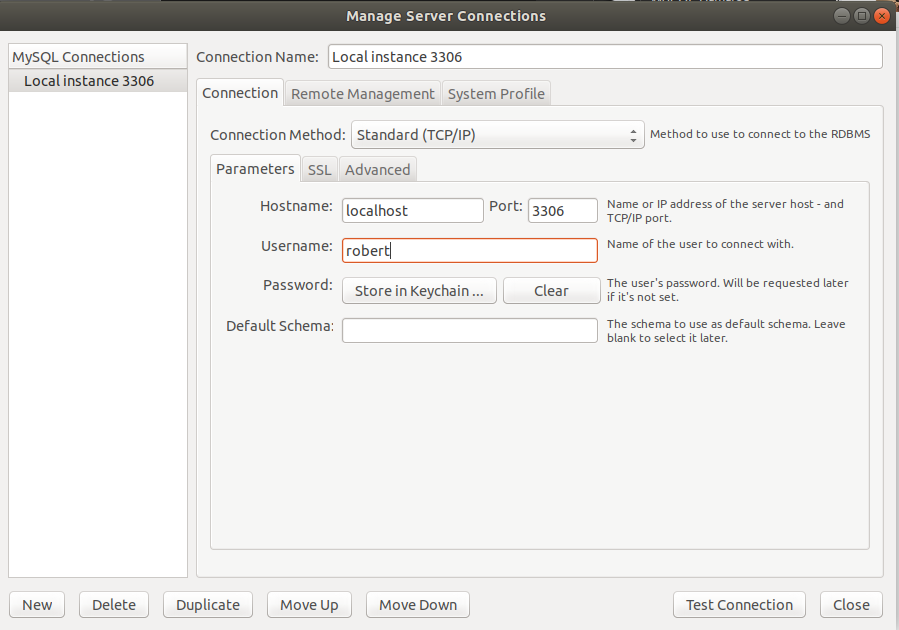The height and width of the screenshot is (630, 899).
Task: Switch to the System Profile tab
Action: pyautogui.click(x=496, y=93)
